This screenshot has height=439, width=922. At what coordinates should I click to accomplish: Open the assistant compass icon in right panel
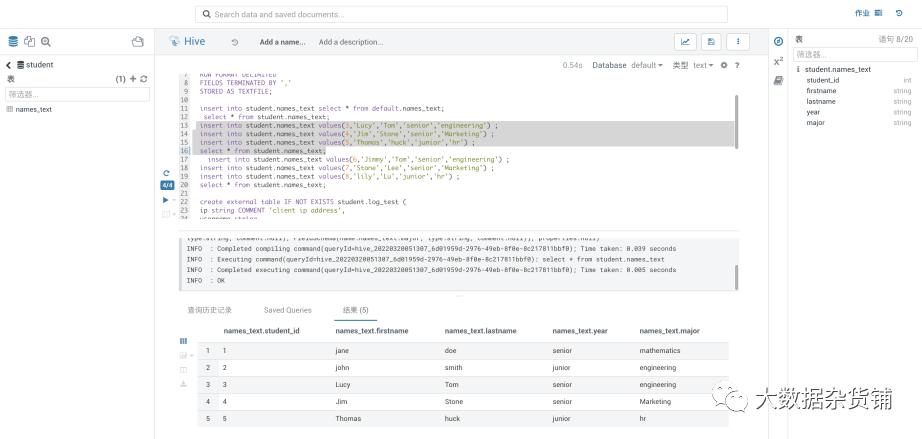[778, 41]
